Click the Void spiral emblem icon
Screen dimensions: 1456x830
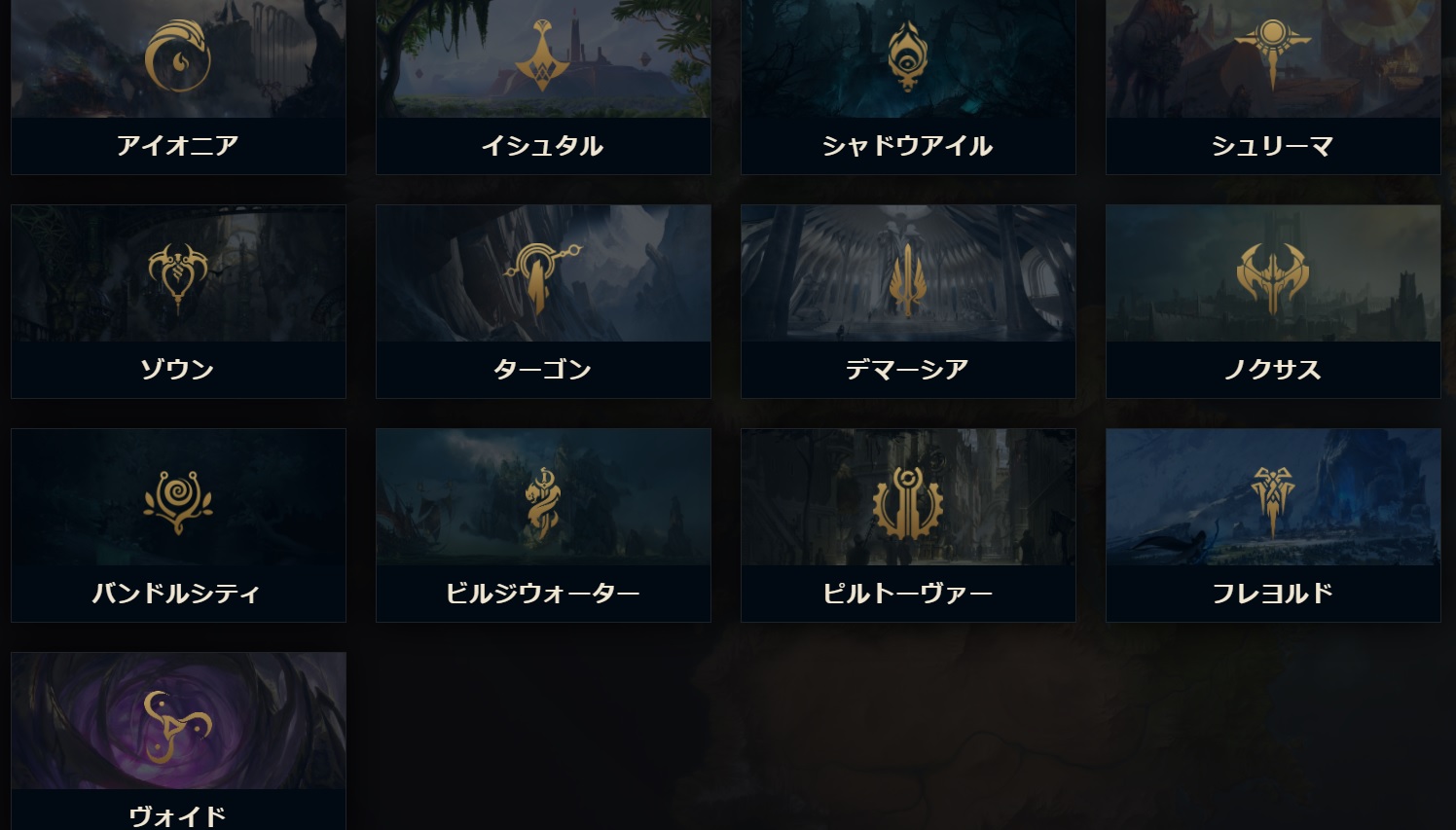[x=177, y=727]
